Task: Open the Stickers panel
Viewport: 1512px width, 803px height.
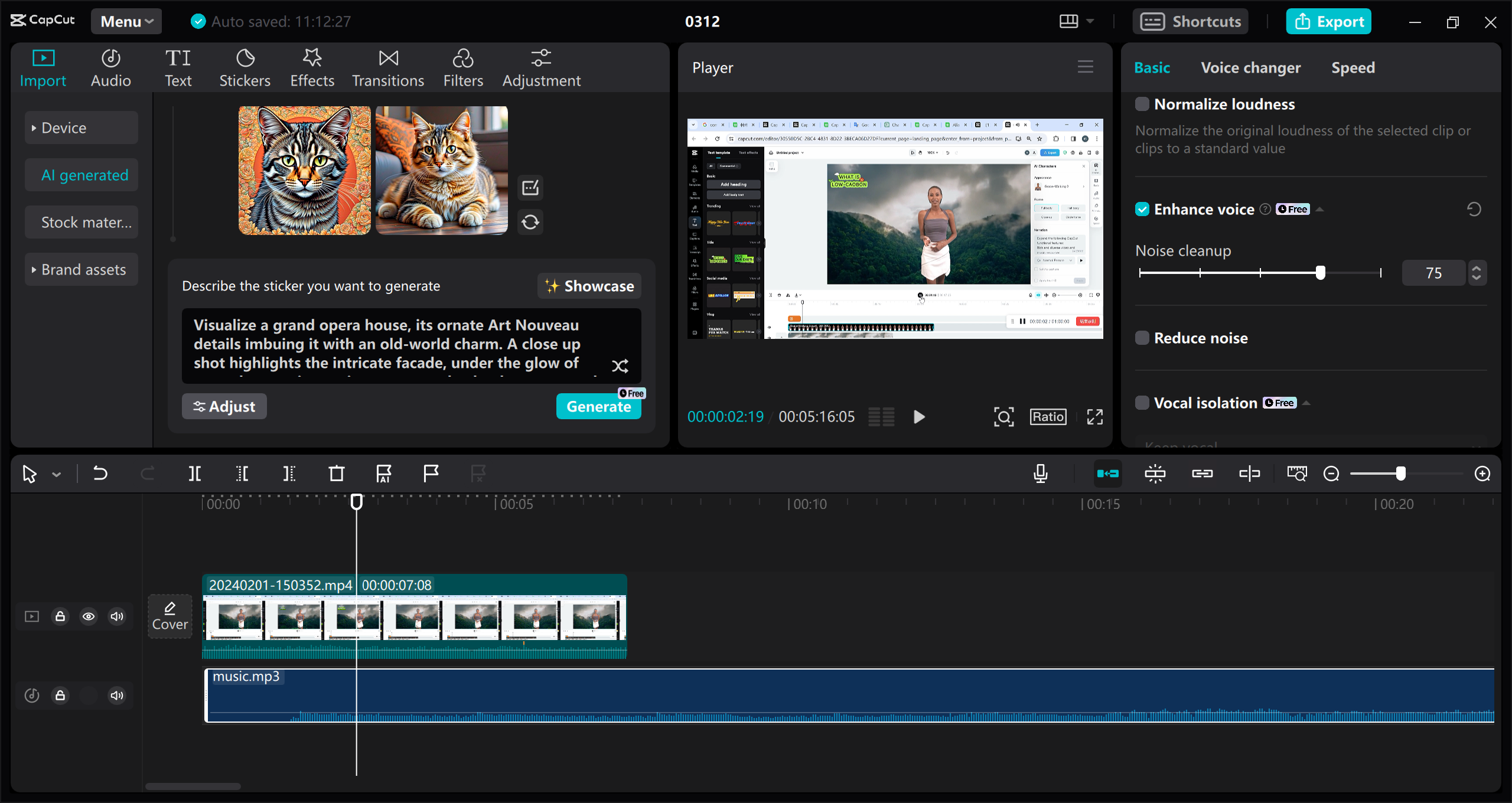Action: (245, 67)
